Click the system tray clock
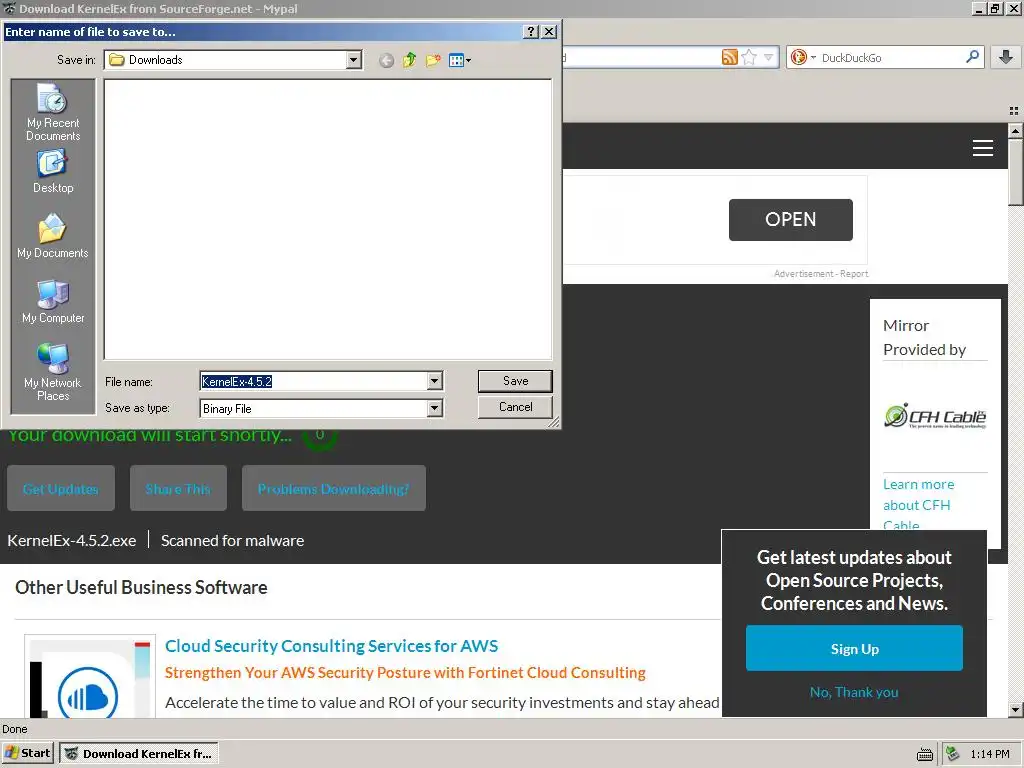1024x768 pixels. click(x=990, y=754)
